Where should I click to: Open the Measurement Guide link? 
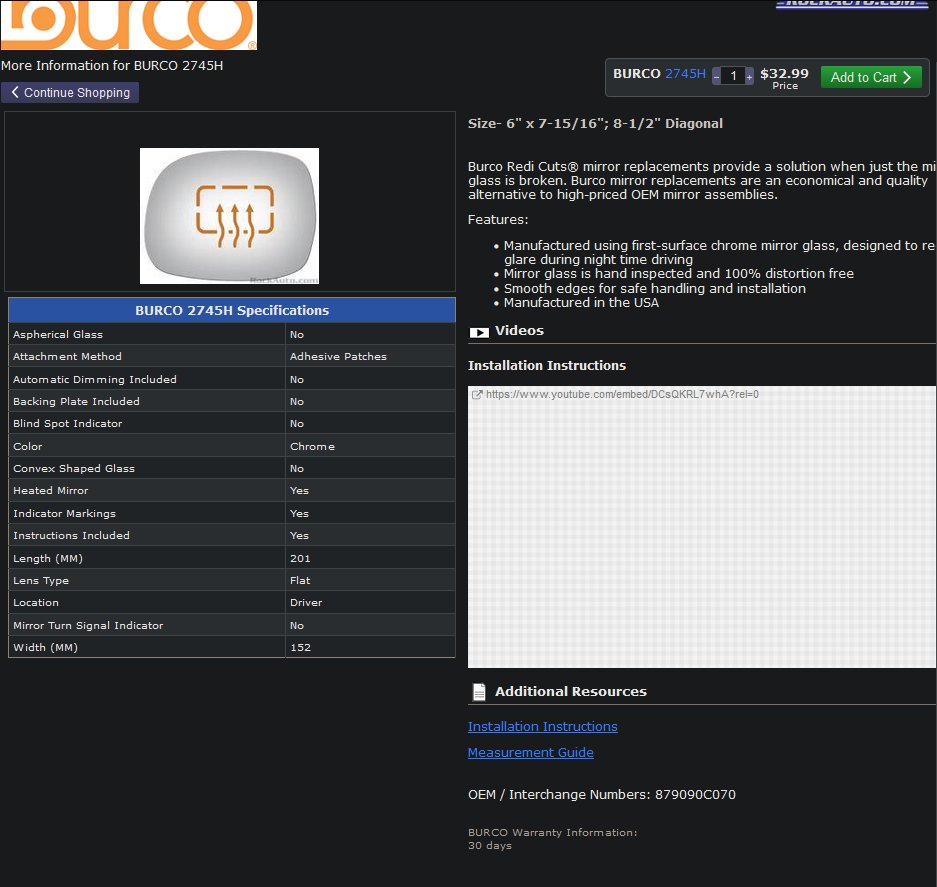click(x=530, y=753)
